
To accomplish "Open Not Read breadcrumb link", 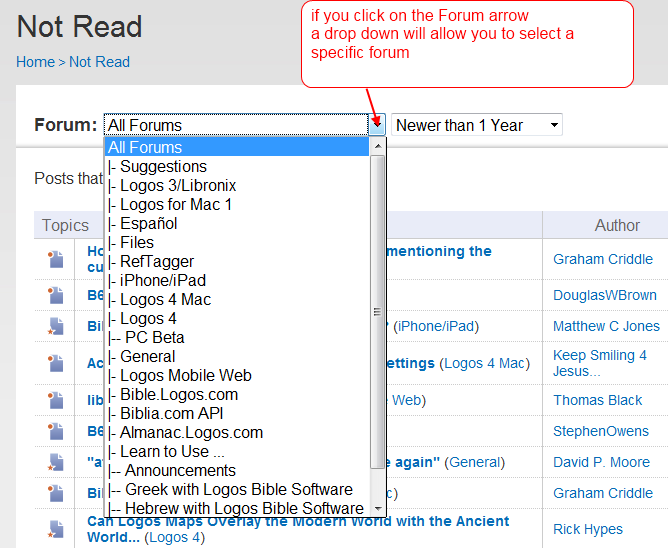I will (99, 62).
